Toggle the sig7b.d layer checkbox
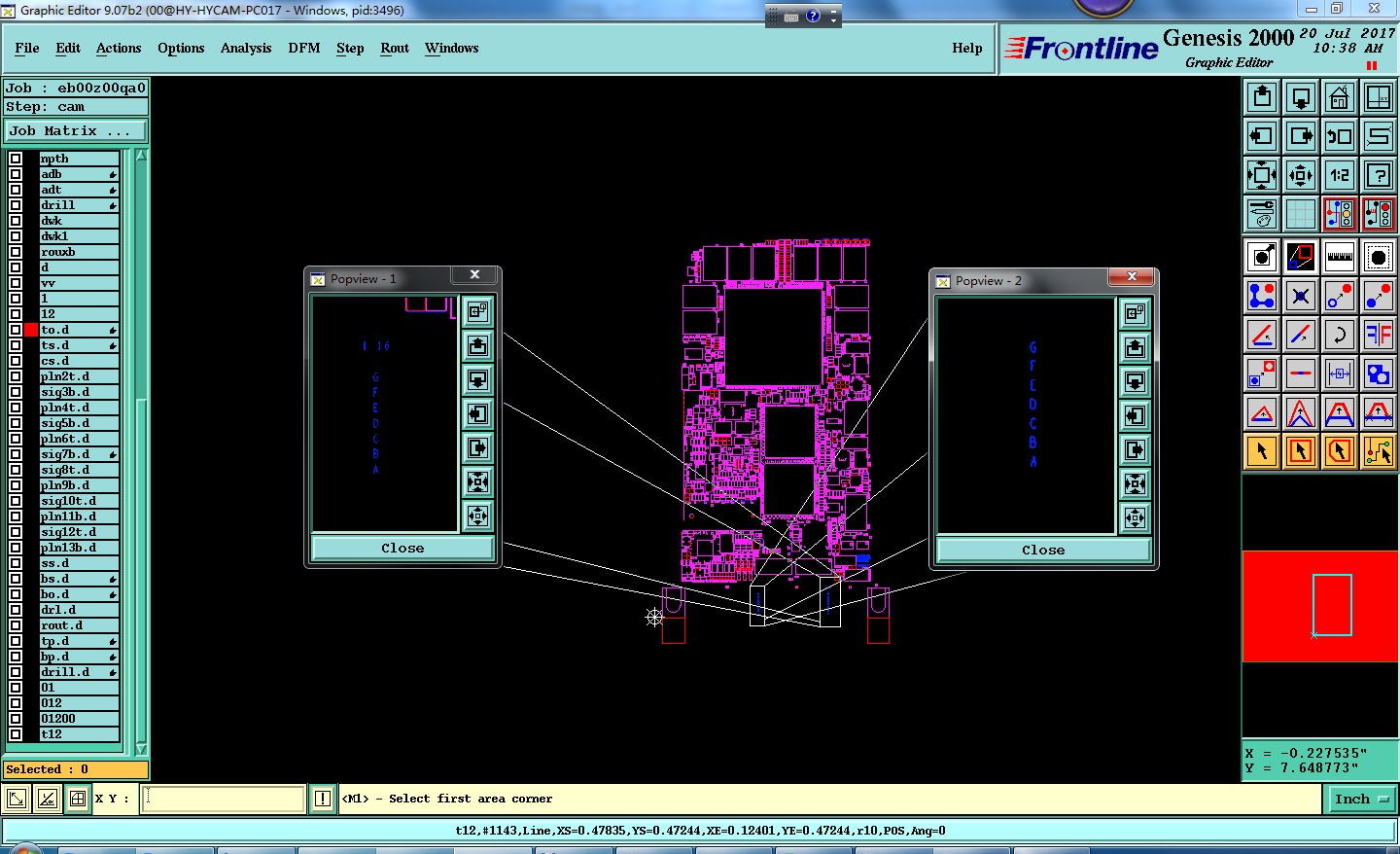This screenshot has width=1400, height=854. pyautogui.click(x=16, y=454)
